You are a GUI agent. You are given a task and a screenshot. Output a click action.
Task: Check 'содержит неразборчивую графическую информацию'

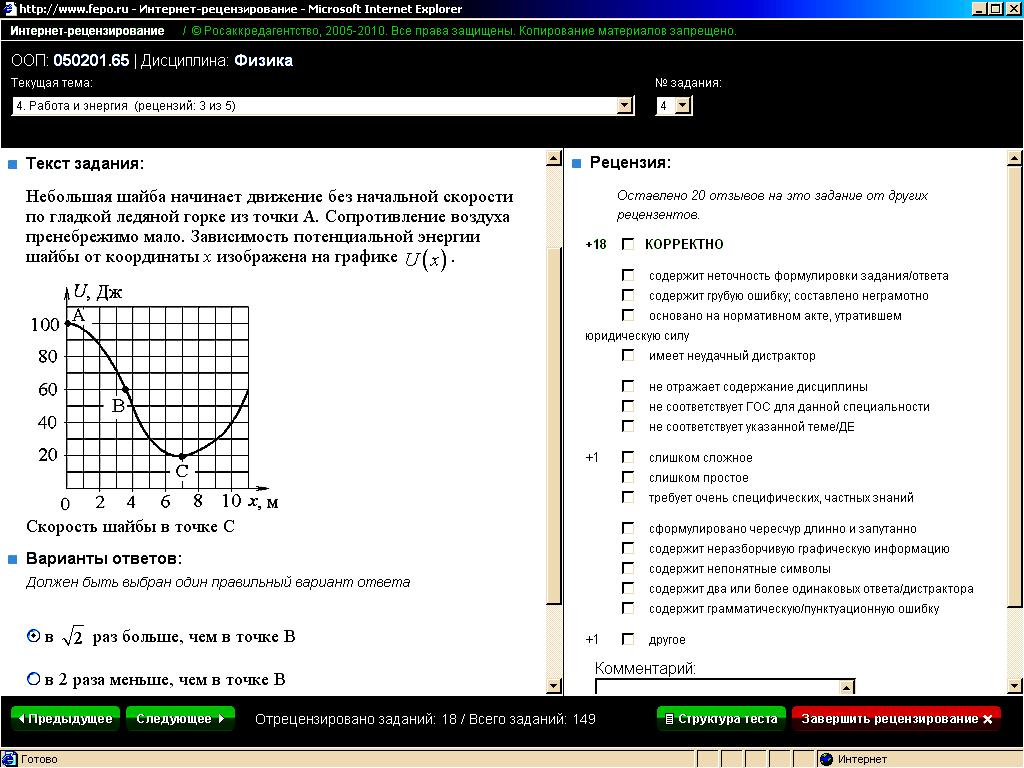(x=628, y=549)
